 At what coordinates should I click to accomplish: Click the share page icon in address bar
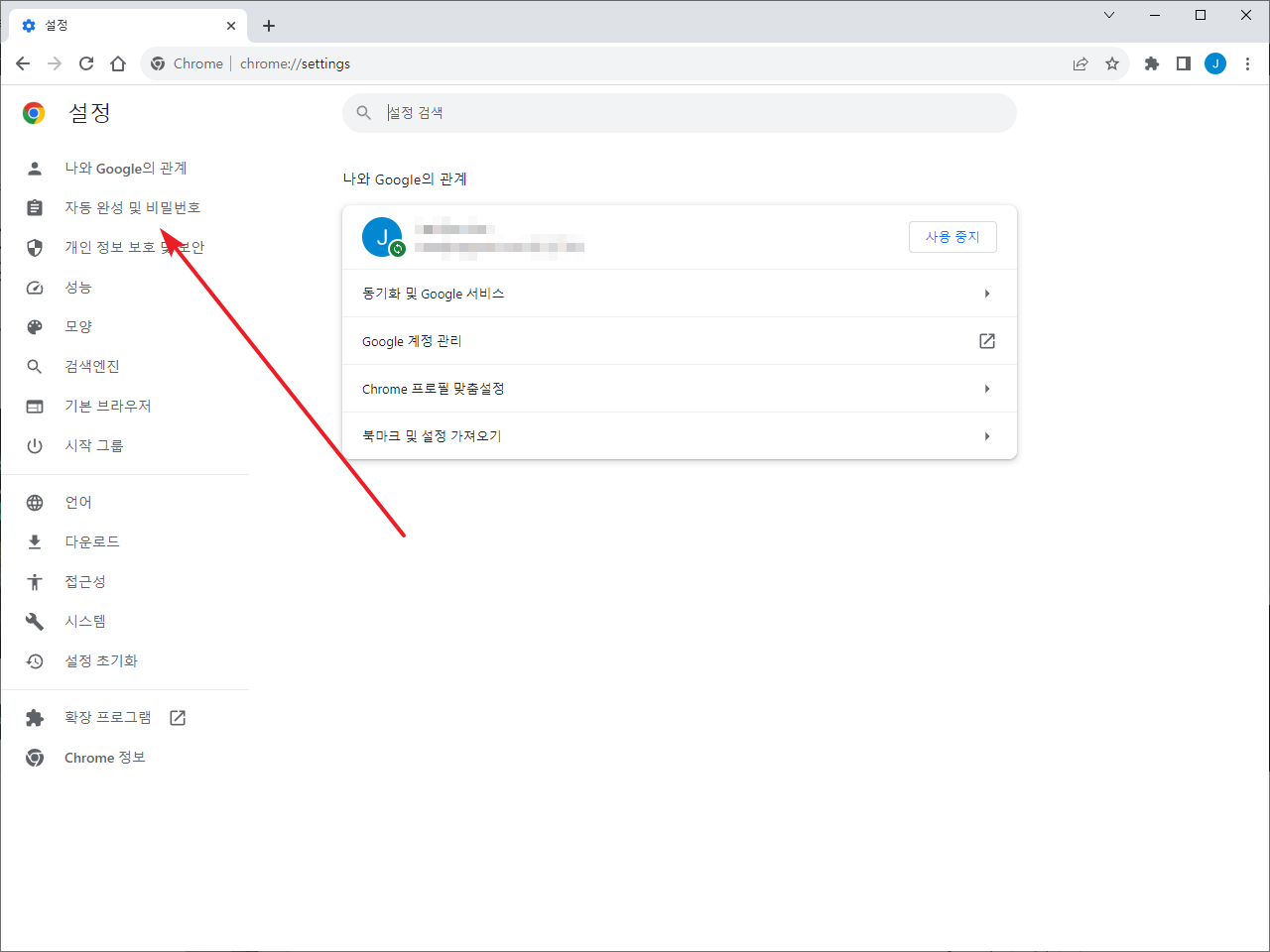pos(1080,63)
